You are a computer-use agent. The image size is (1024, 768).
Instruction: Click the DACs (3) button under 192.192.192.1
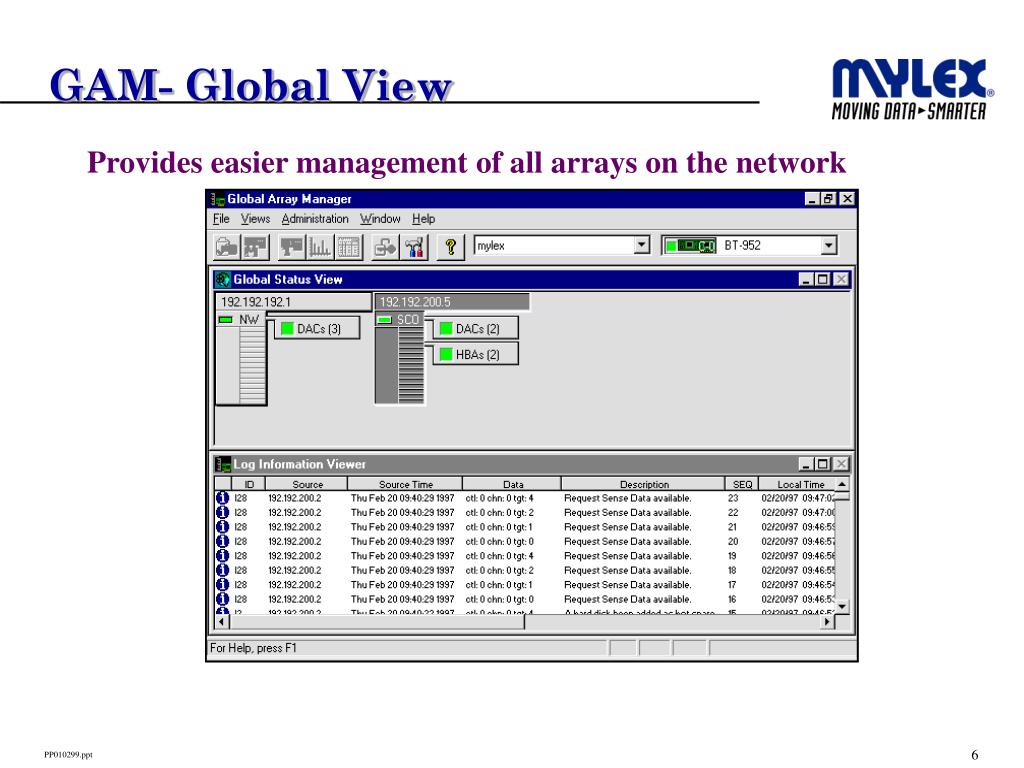317,328
